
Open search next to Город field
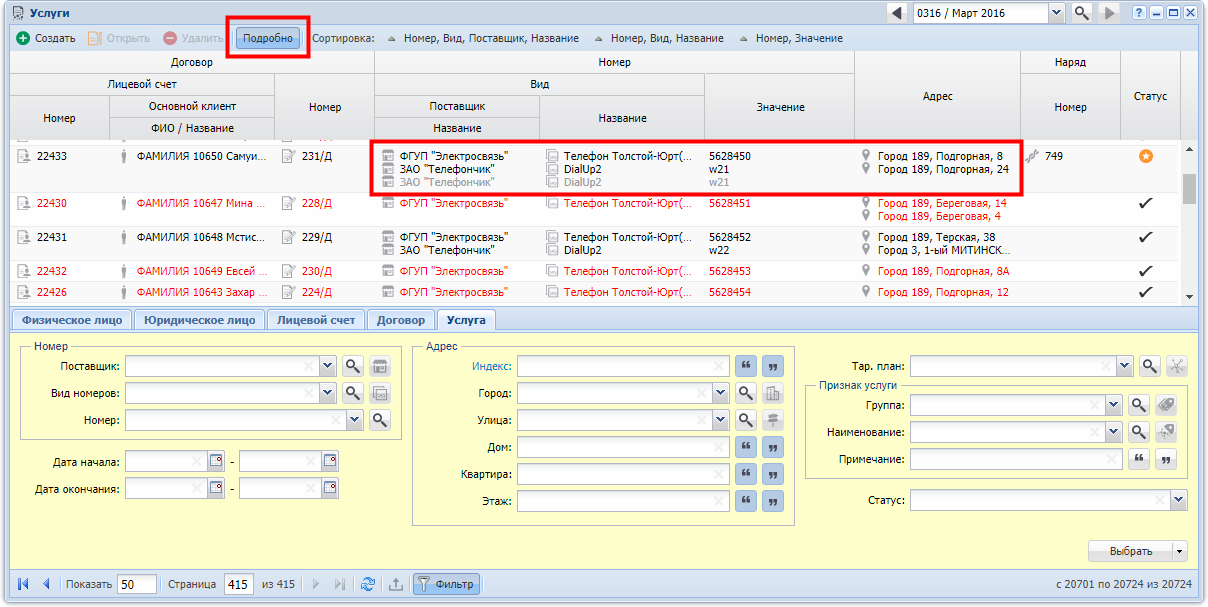746,393
